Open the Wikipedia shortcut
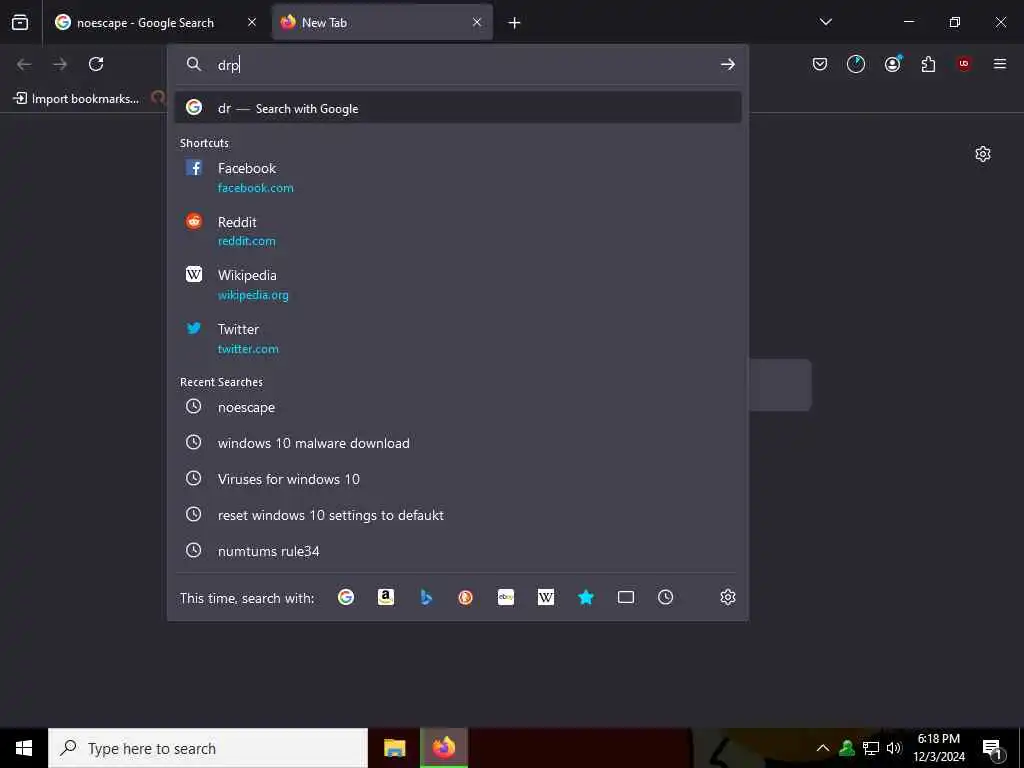The height and width of the screenshot is (768, 1024). tap(458, 285)
